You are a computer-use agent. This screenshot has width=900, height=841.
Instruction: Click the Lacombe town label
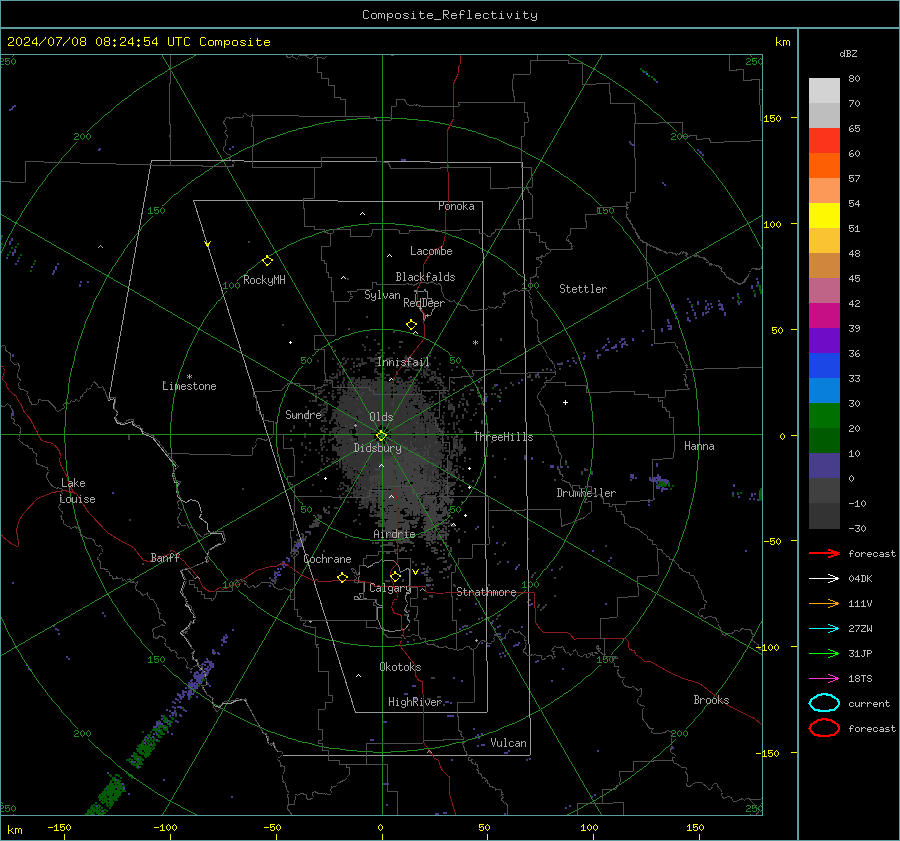click(x=431, y=251)
